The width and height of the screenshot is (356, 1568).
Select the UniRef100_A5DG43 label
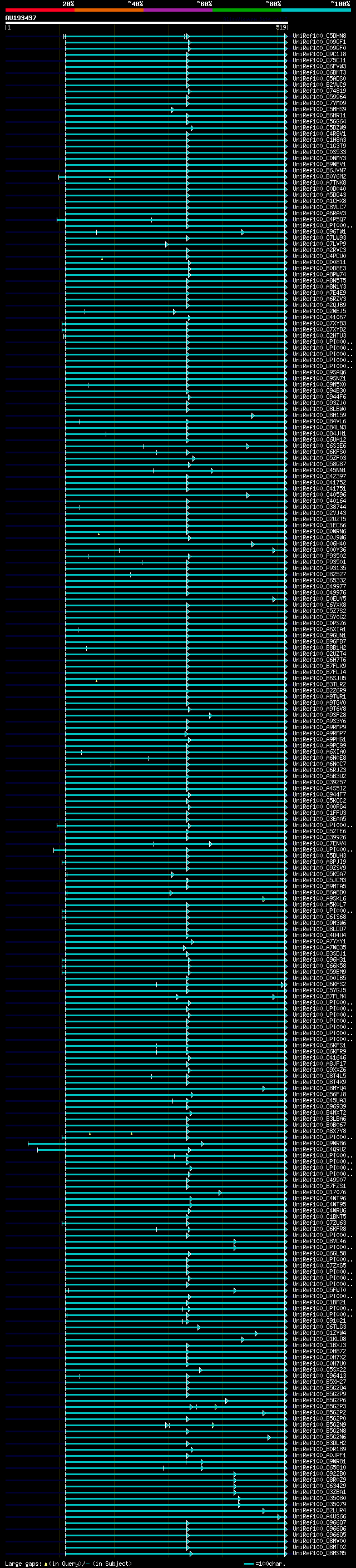point(319,195)
